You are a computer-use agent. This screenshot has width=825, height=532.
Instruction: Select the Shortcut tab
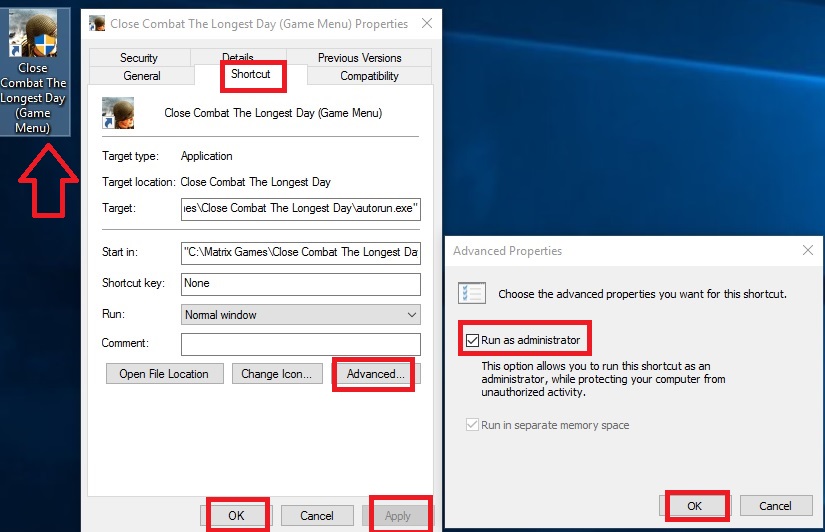click(x=250, y=74)
